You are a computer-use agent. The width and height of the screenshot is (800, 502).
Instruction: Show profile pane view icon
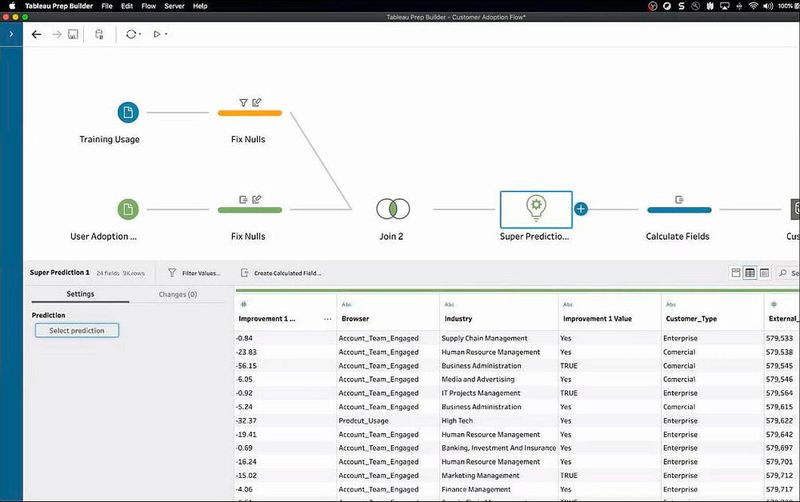coord(736,273)
